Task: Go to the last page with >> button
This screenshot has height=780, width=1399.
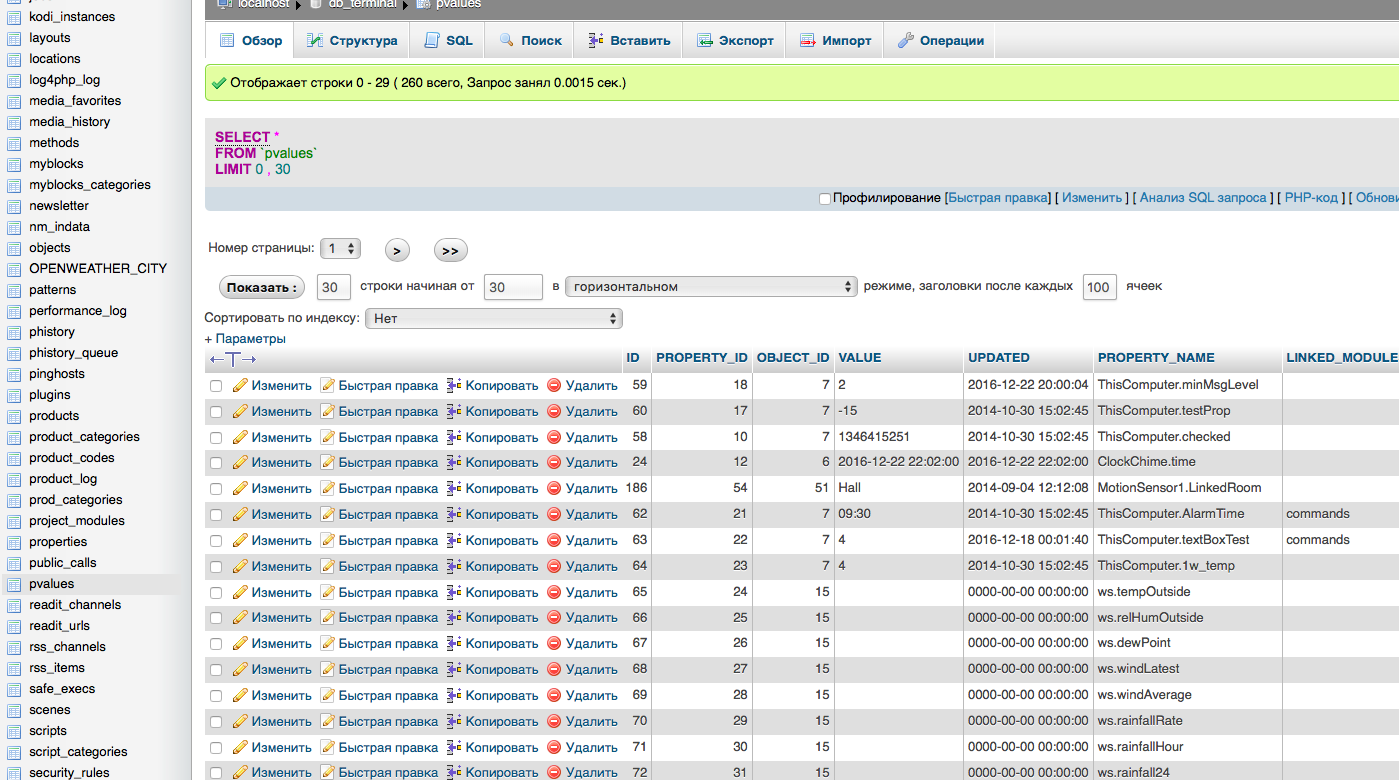Action: click(450, 251)
